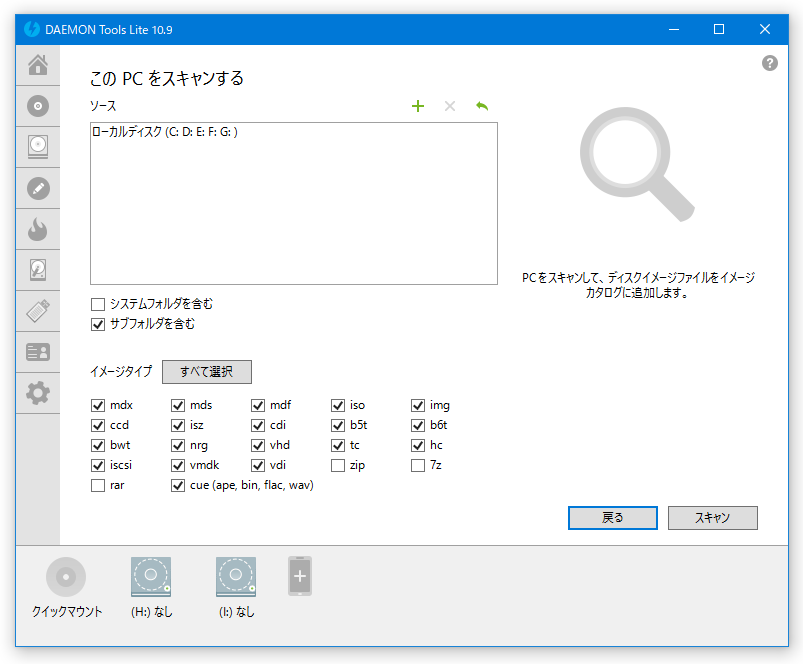Enable the rar image type checkbox
The height and width of the screenshot is (664, 803).
98,485
